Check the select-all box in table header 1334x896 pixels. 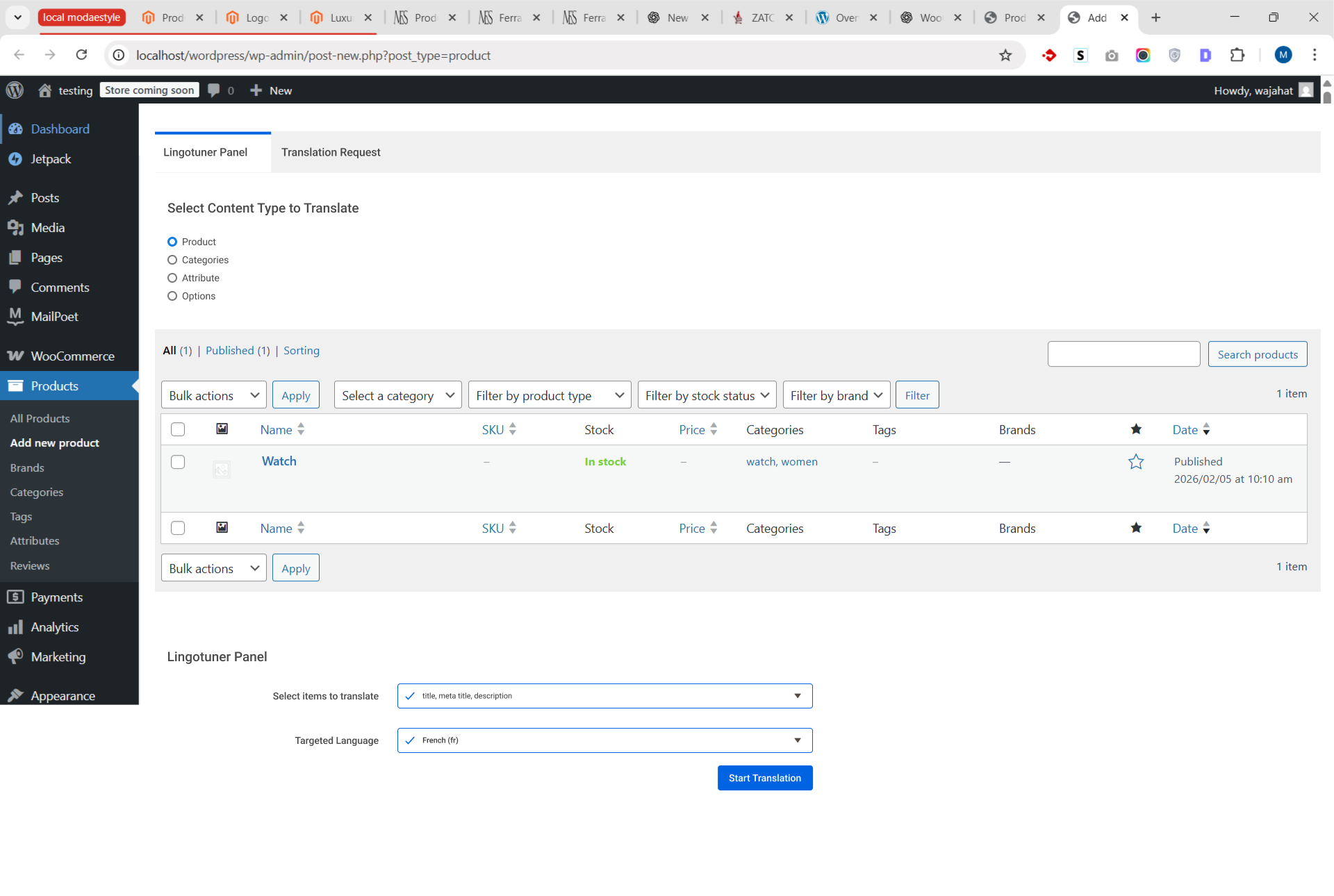point(178,430)
